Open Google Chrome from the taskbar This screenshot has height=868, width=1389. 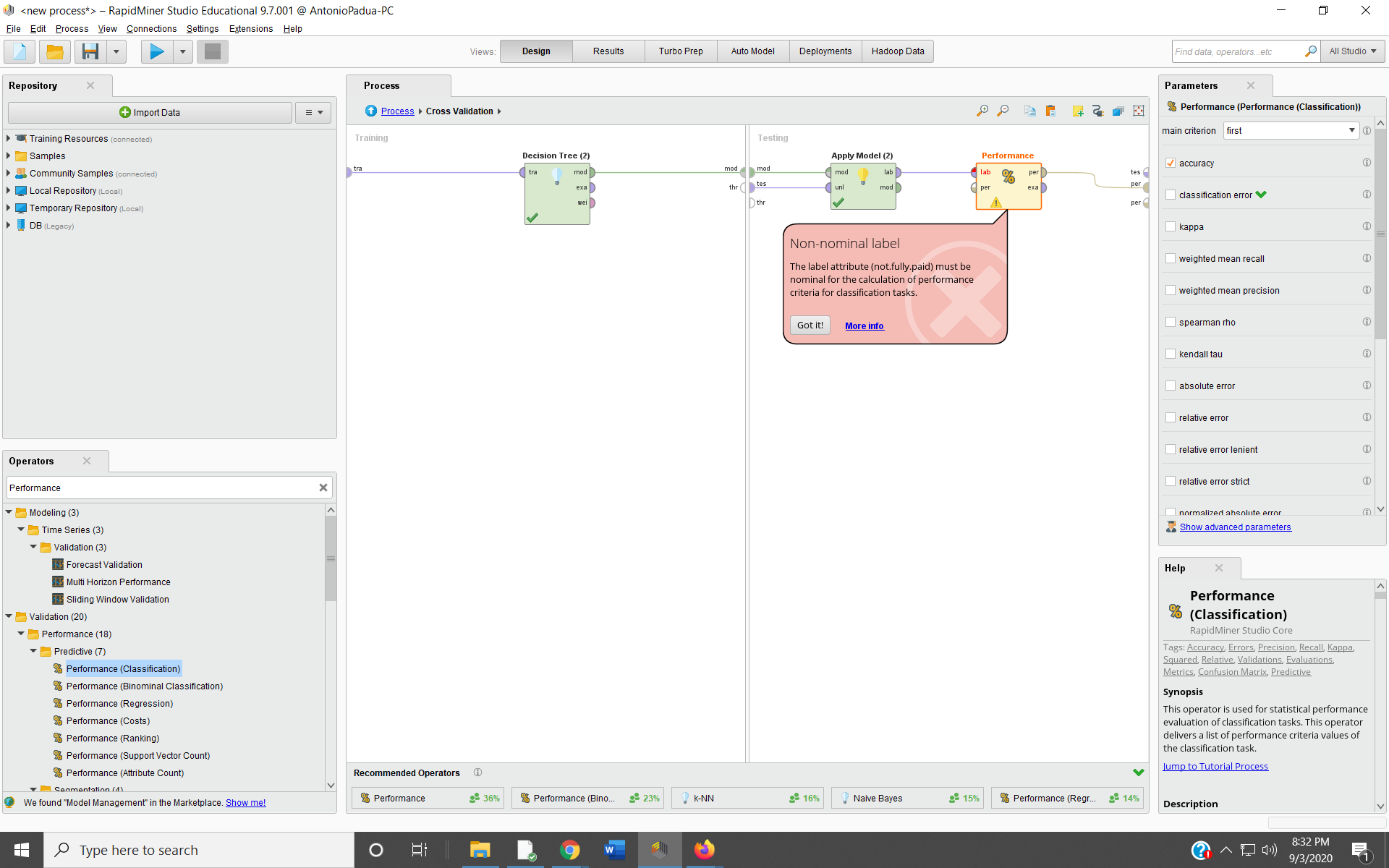click(569, 850)
